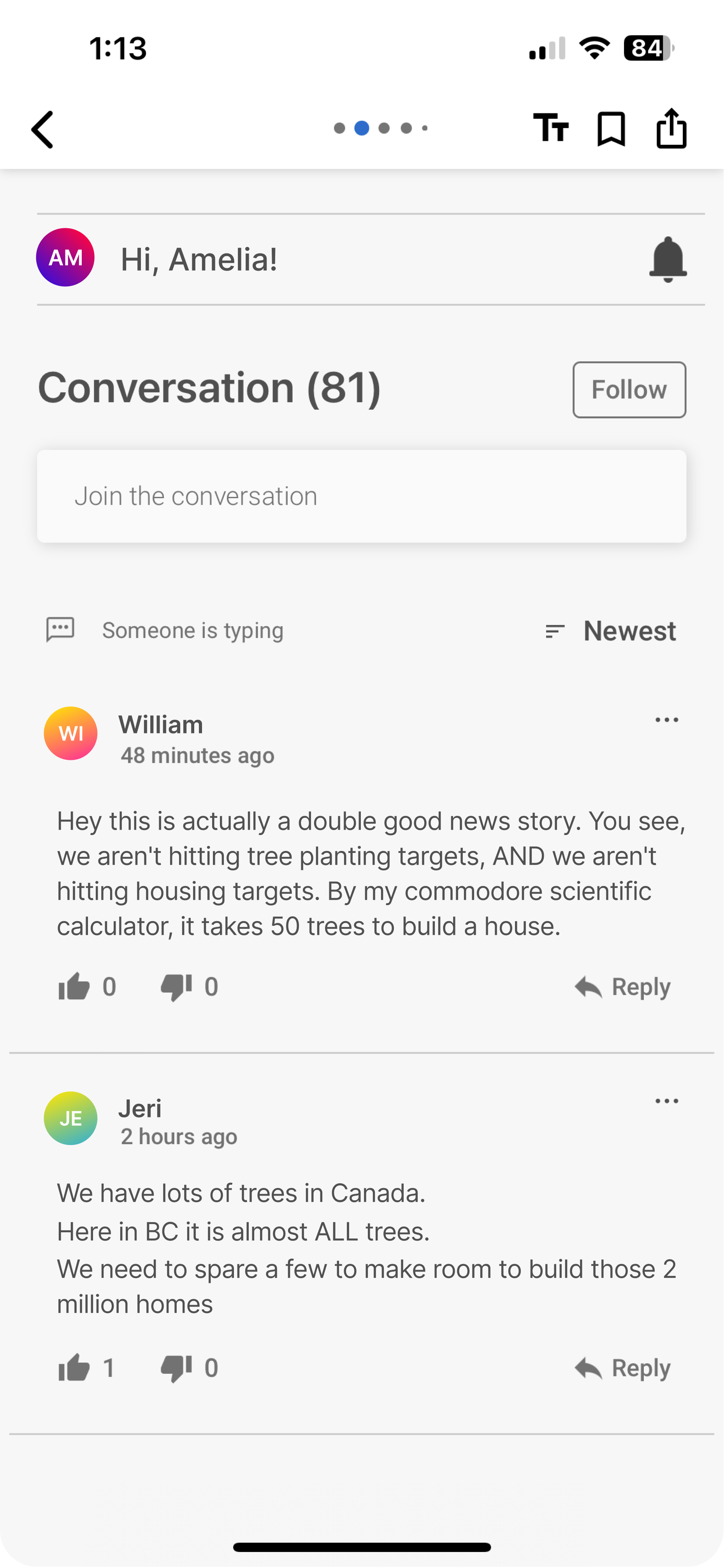This screenshot has width=724, height=1568.
Task: Select the first page indicator dot
Action: pos(339,128)
